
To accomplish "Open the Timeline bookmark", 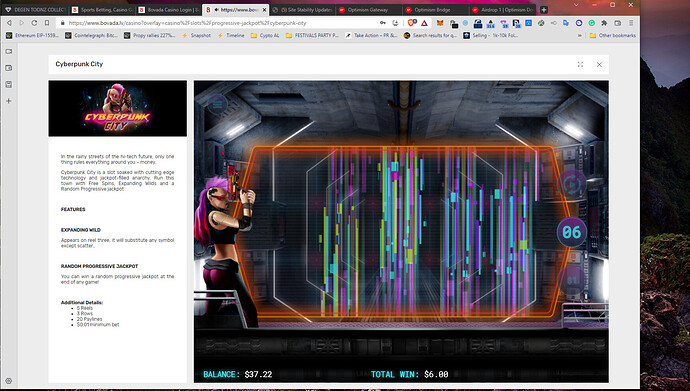I will pyautogui.click(x=231, y=35).
